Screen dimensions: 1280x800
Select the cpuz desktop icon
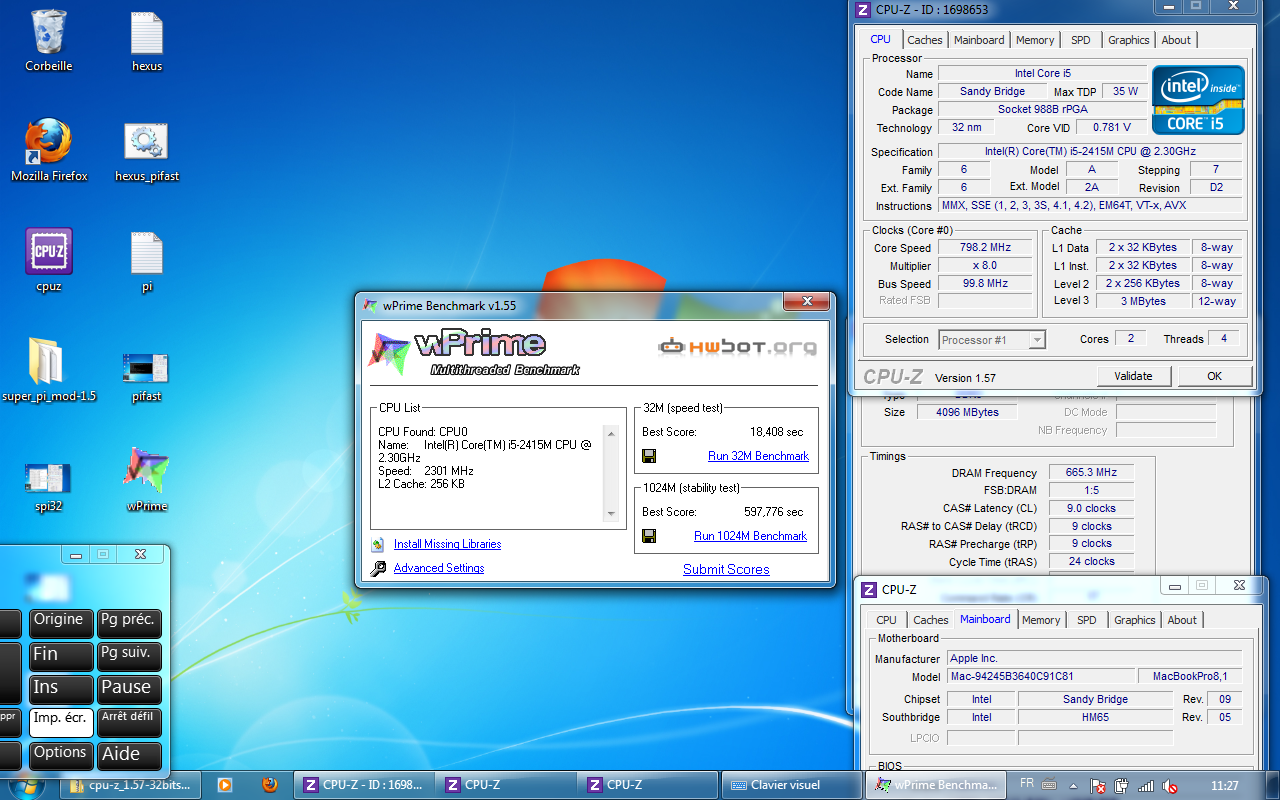point(49,261)
